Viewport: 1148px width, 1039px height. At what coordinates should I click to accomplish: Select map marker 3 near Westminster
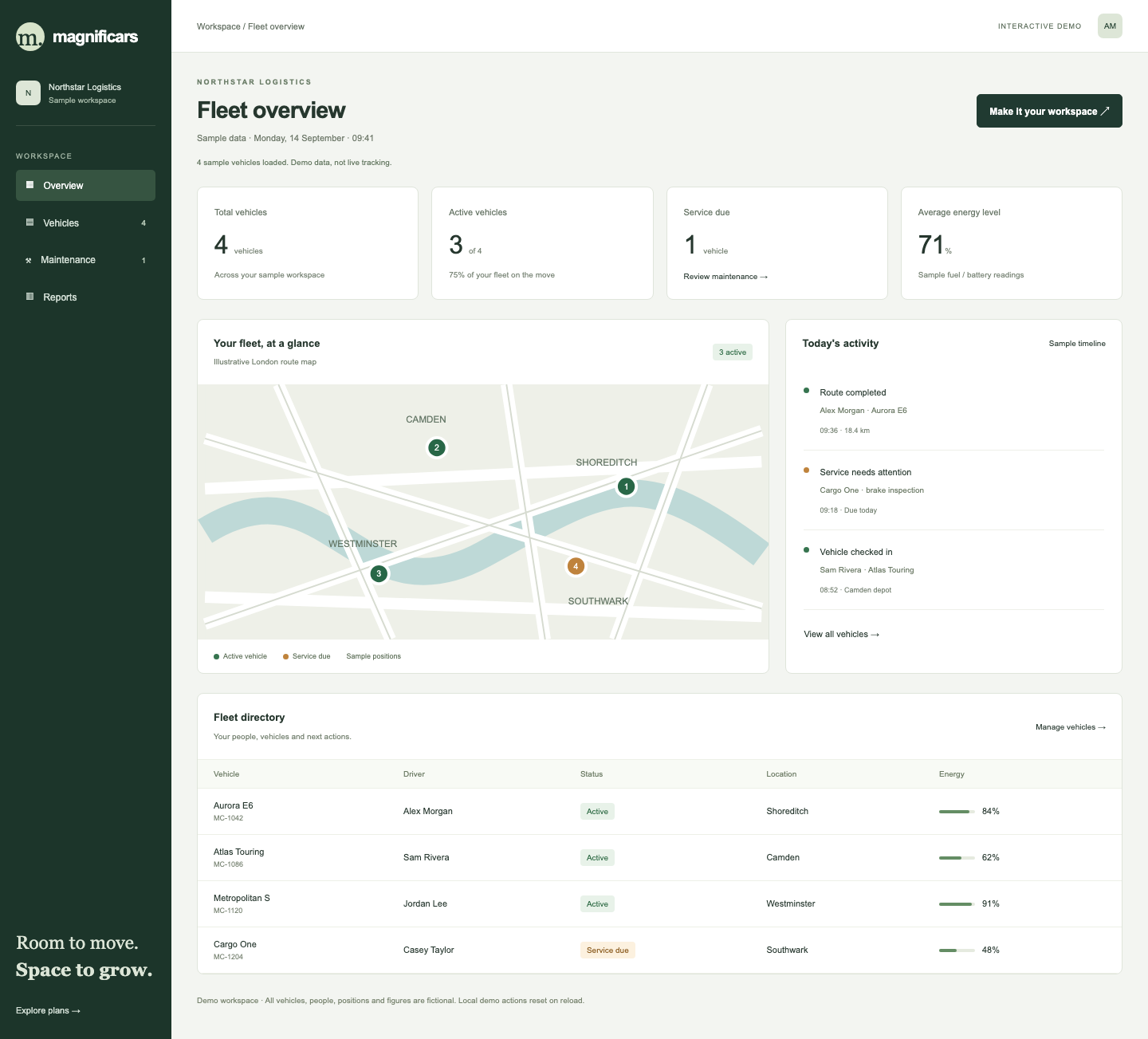379,573
